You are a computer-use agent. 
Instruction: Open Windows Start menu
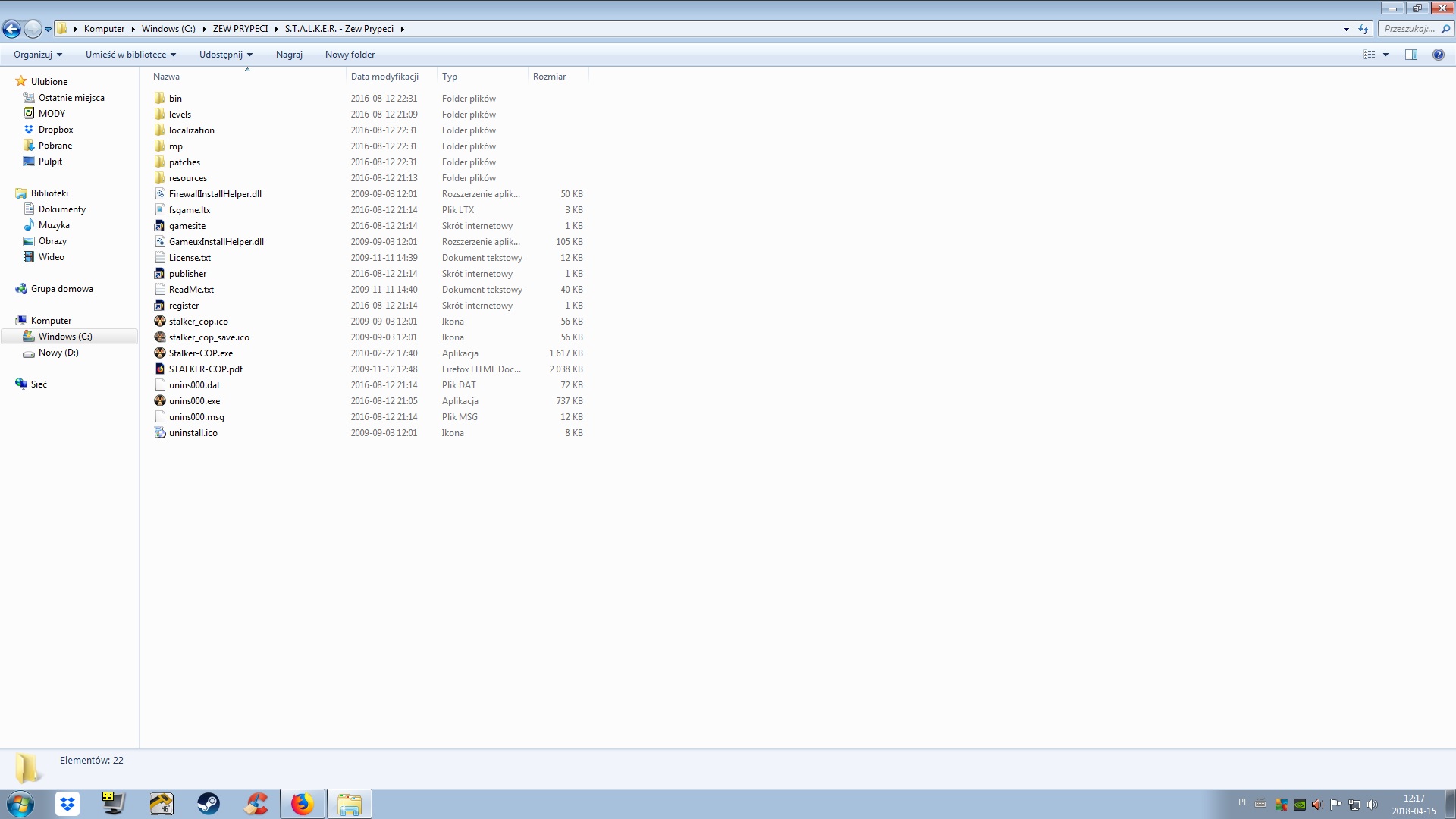(x=20, y=804)
